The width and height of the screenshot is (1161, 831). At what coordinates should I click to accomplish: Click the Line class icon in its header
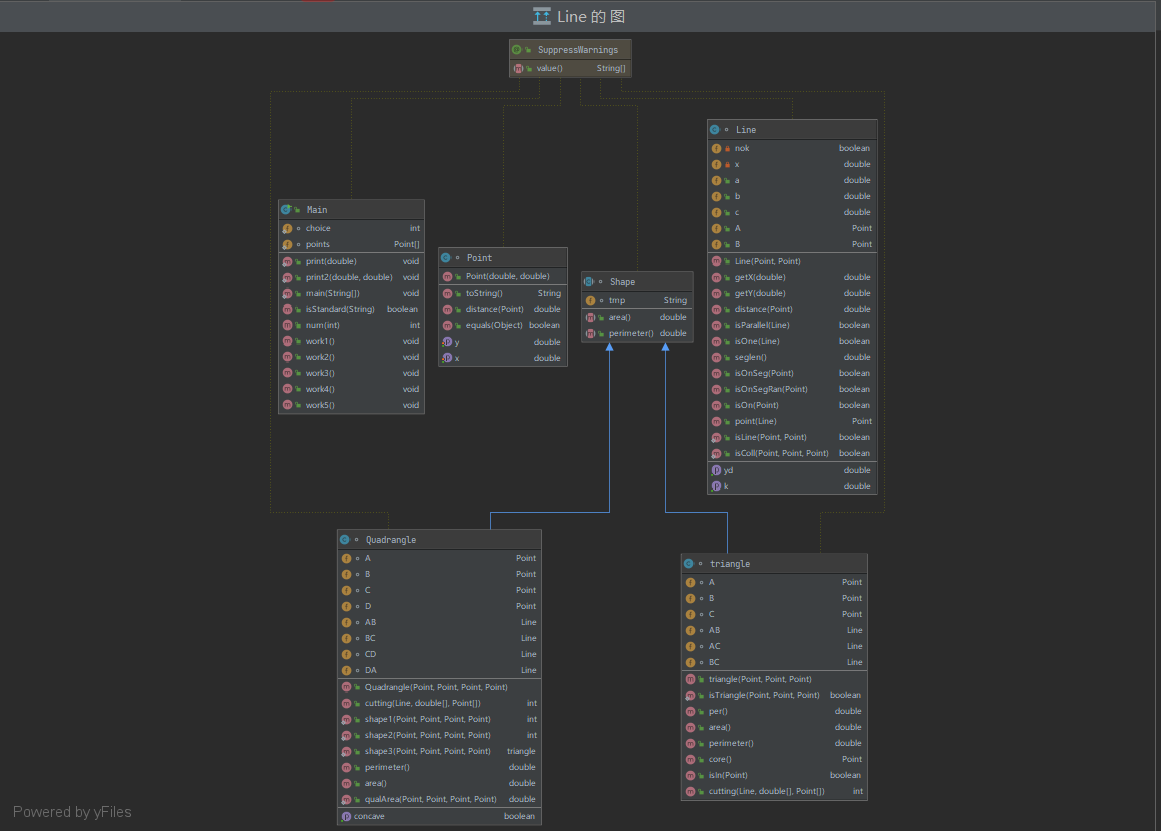click(714, 130)
